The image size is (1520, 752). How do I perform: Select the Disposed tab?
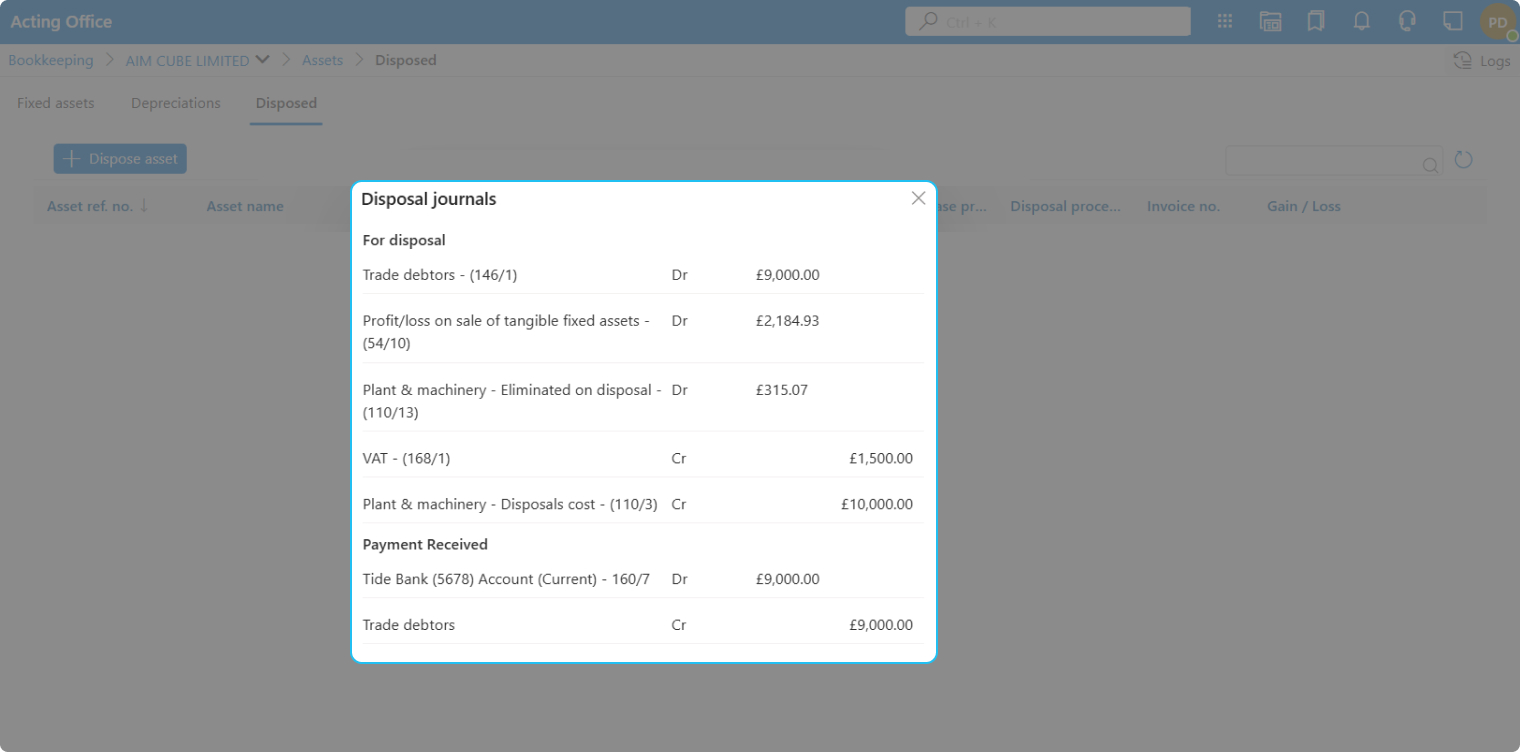(x=286, y=103)
